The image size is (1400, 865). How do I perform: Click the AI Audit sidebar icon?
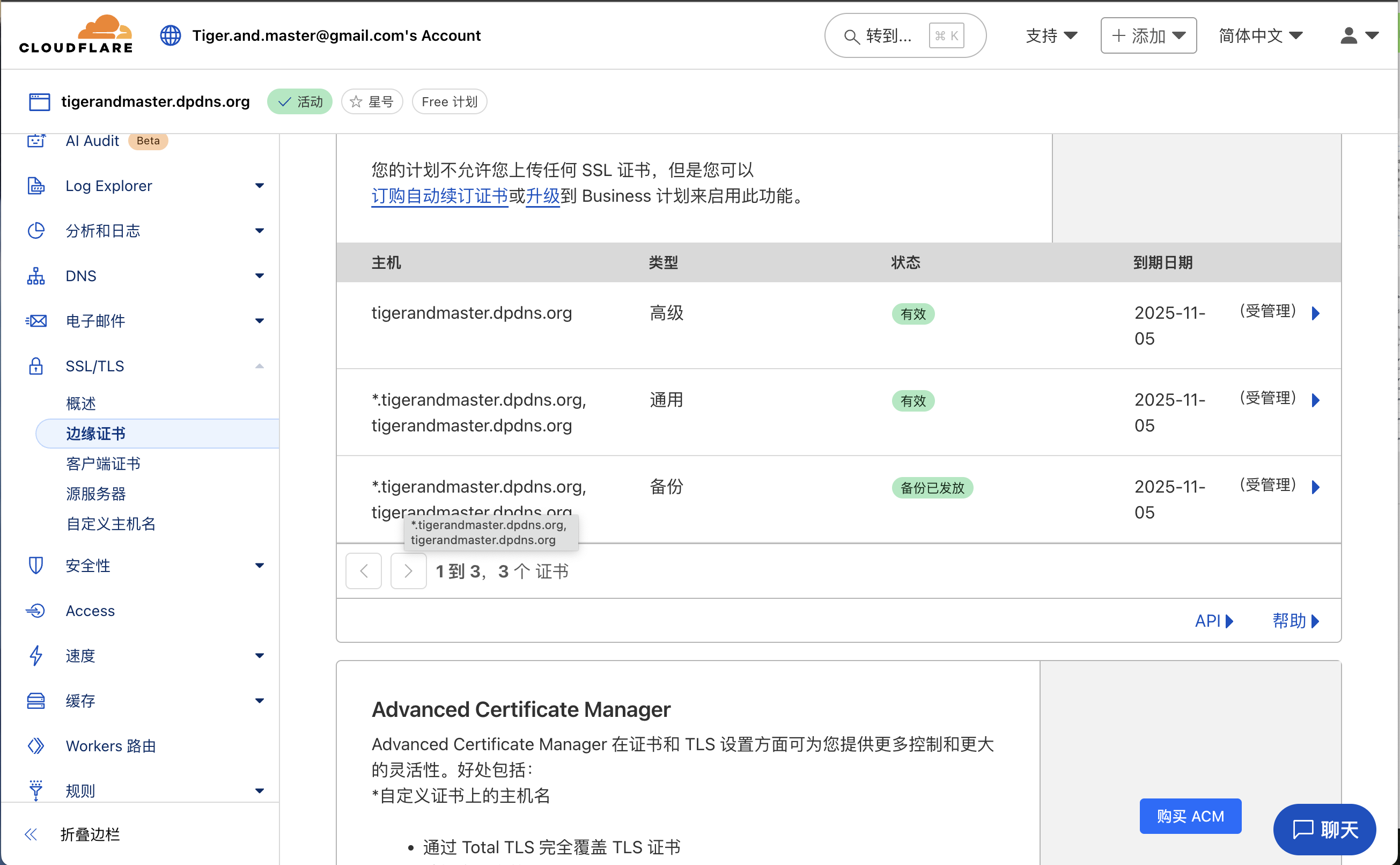[36, 140]
